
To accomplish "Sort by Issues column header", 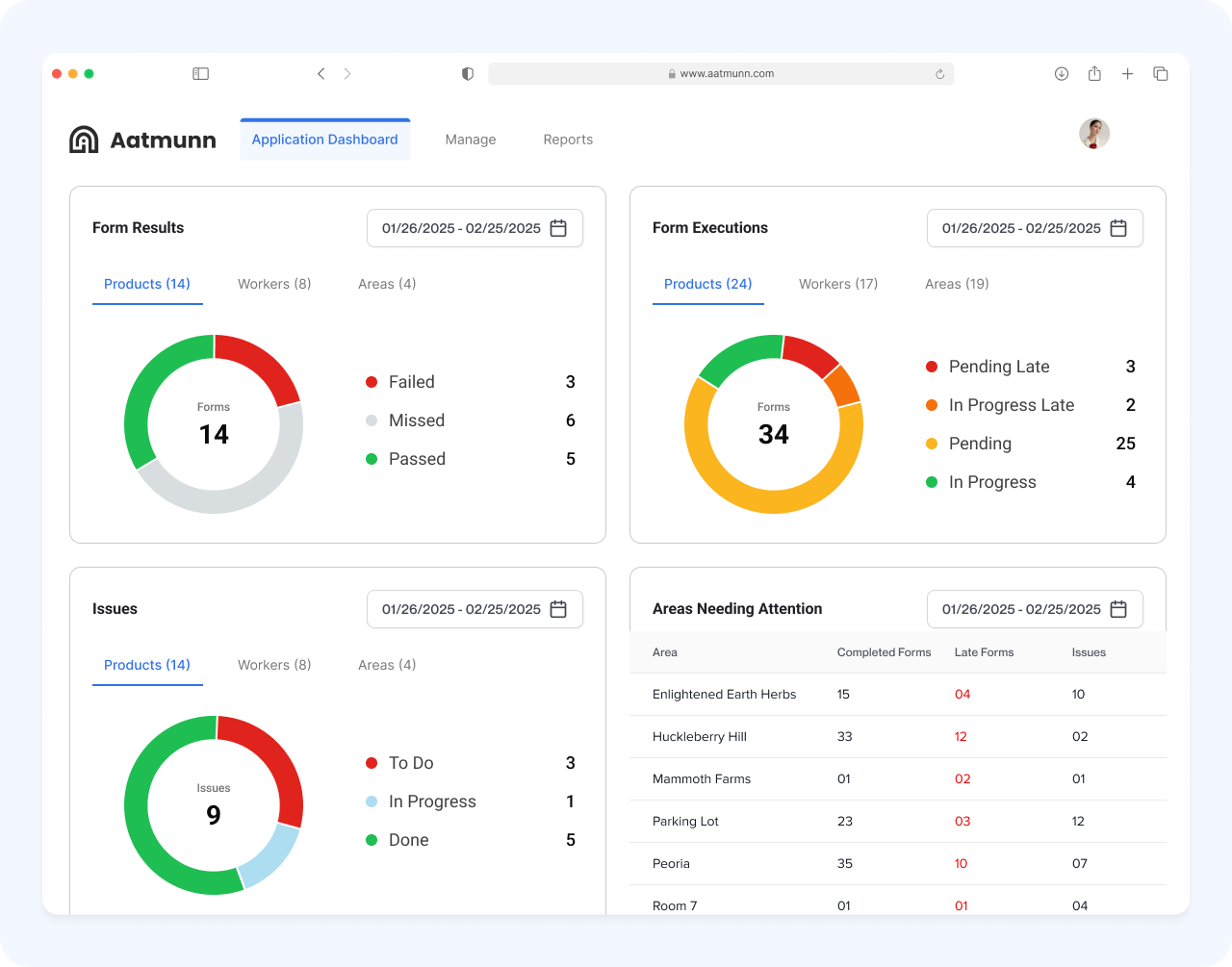I will [x=1089, y=652].
